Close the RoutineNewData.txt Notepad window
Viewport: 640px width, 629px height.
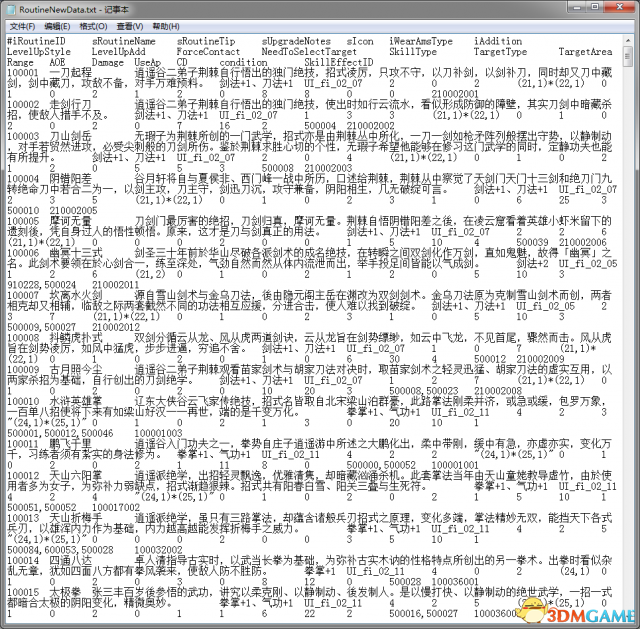click(x=619, y=7)
